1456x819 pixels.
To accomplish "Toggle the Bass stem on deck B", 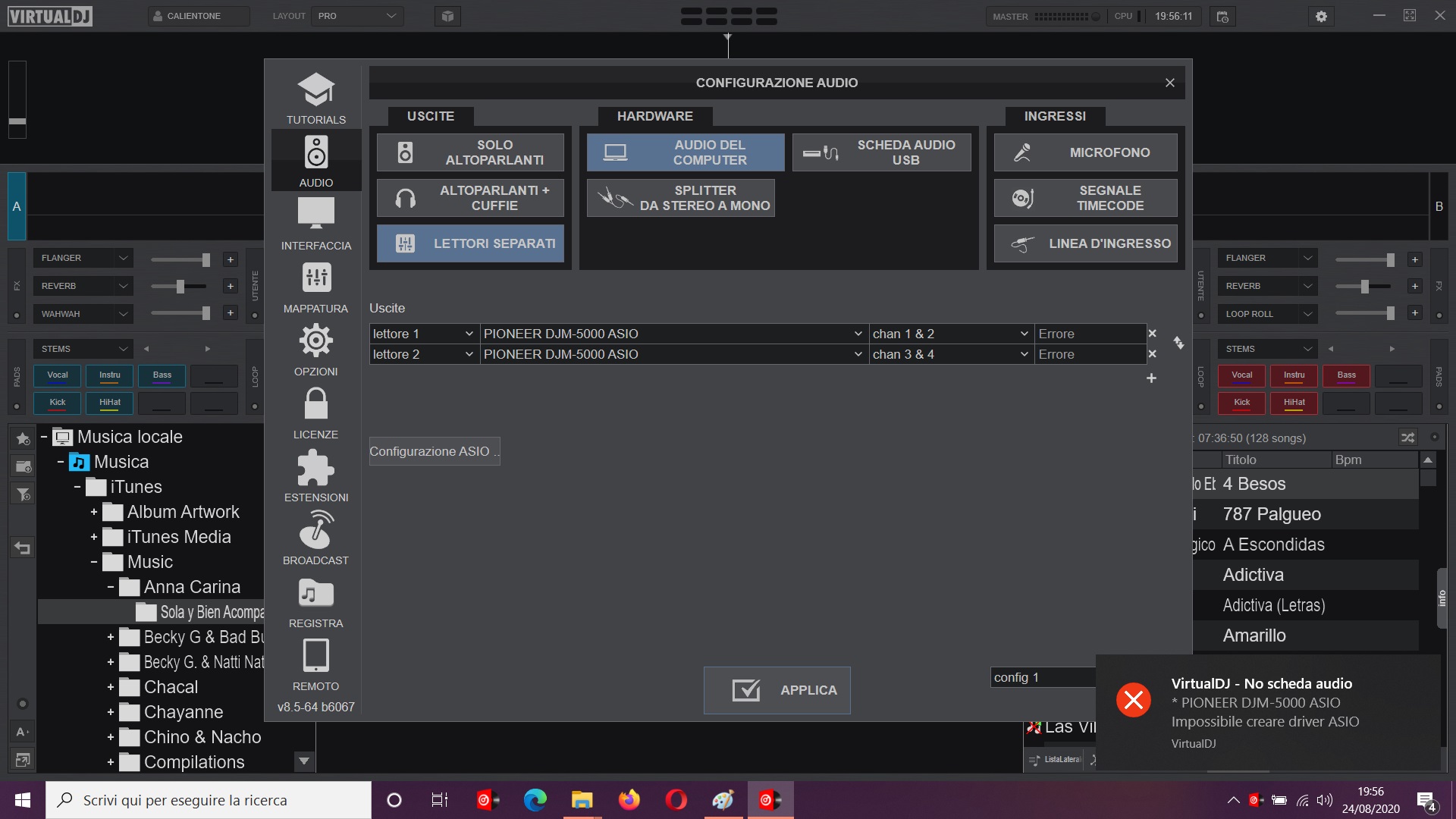I will tap(1346, 375).
